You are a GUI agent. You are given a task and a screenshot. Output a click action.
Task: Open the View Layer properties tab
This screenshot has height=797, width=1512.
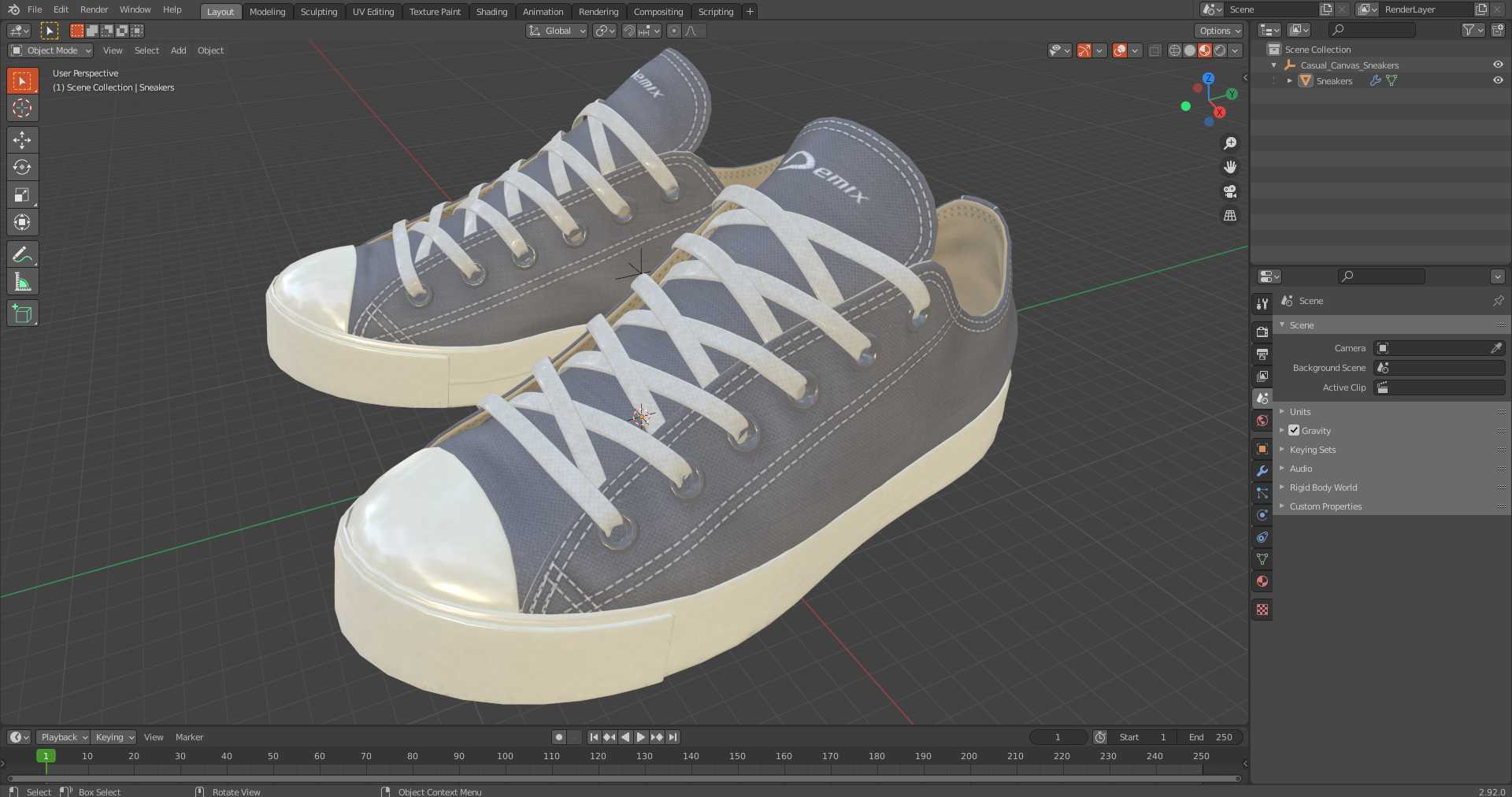(1262, 376)
